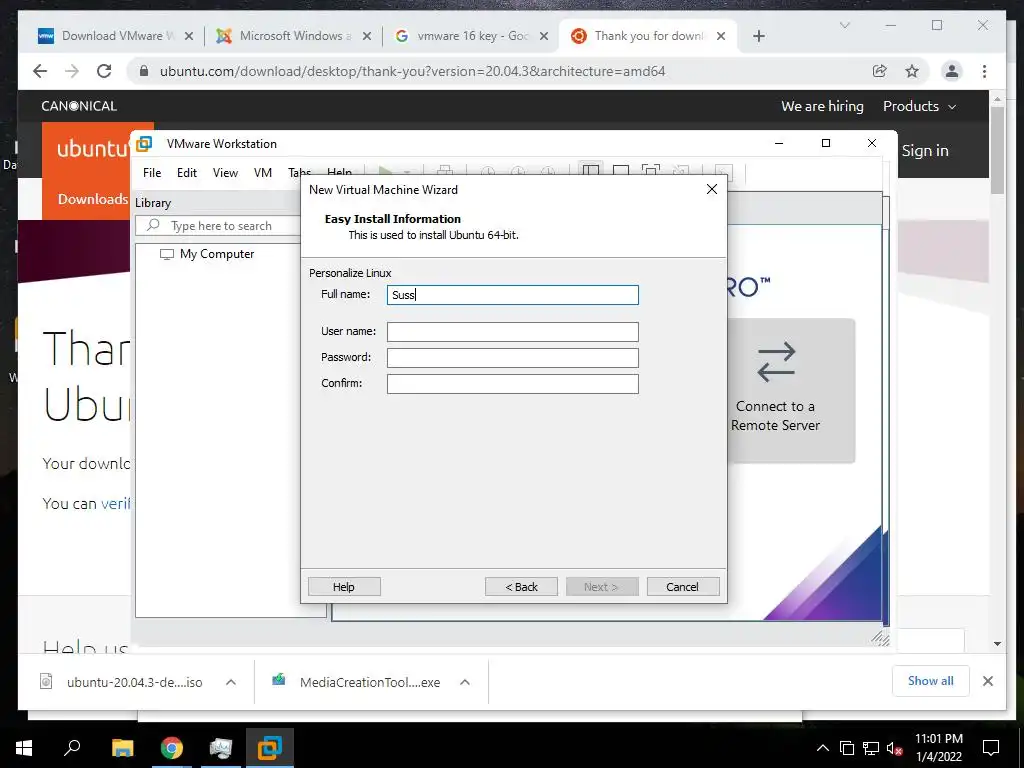This screenshot has width=1024, height=768.
Task: Click VMware Workstation taskbar icon
Action: point(270,748)
